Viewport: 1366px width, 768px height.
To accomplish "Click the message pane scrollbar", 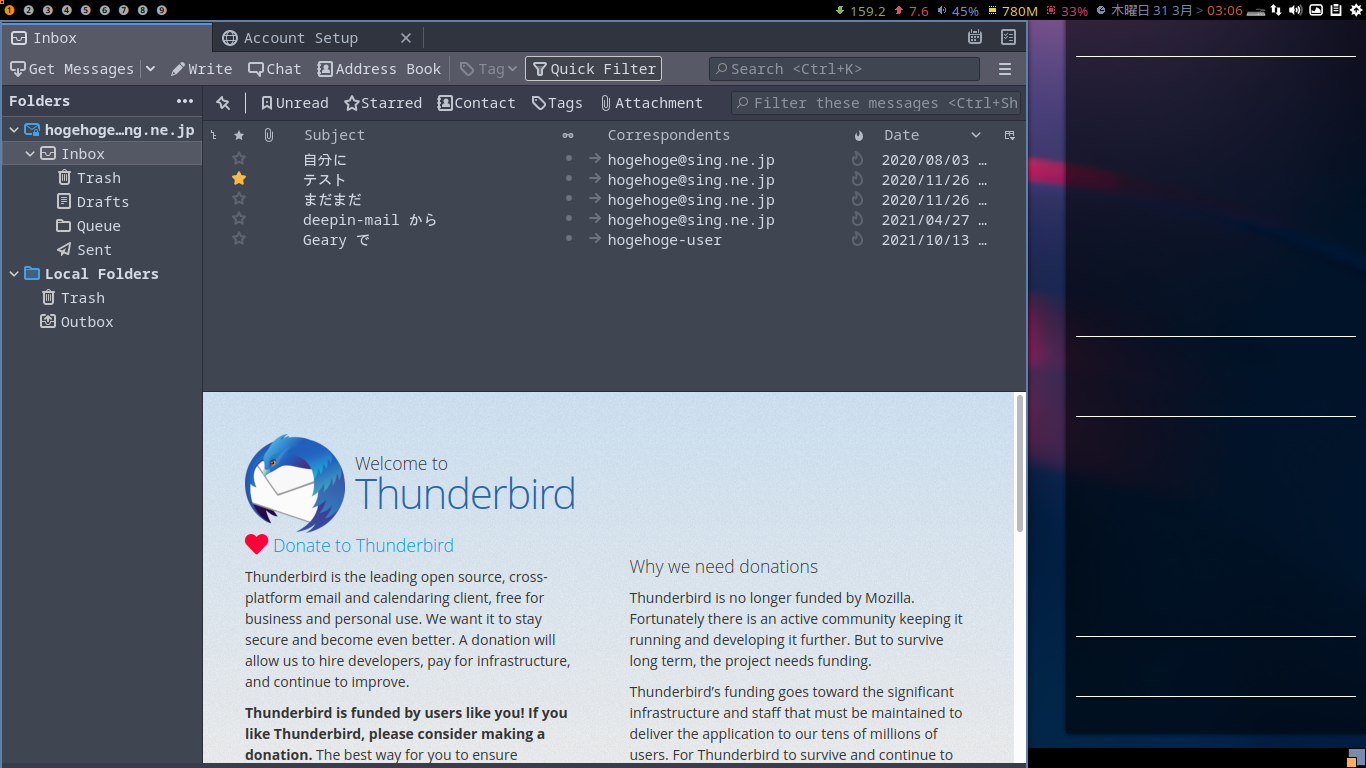I will click(1020, 463).
